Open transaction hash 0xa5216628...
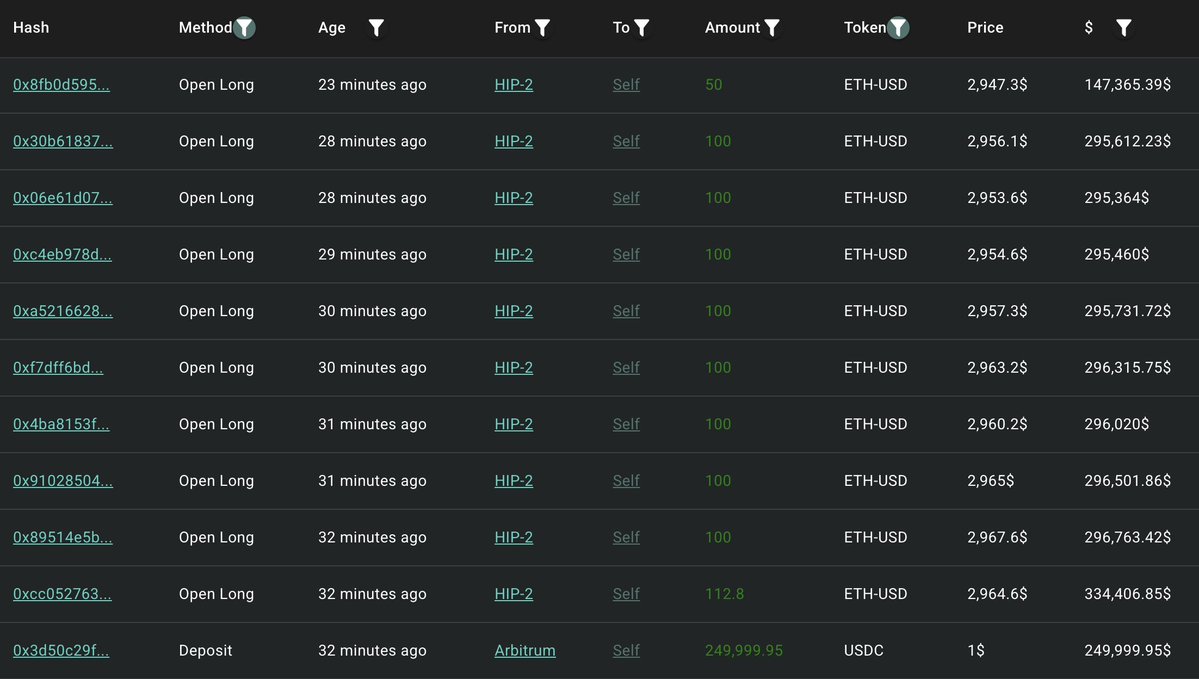 [62, 311]
